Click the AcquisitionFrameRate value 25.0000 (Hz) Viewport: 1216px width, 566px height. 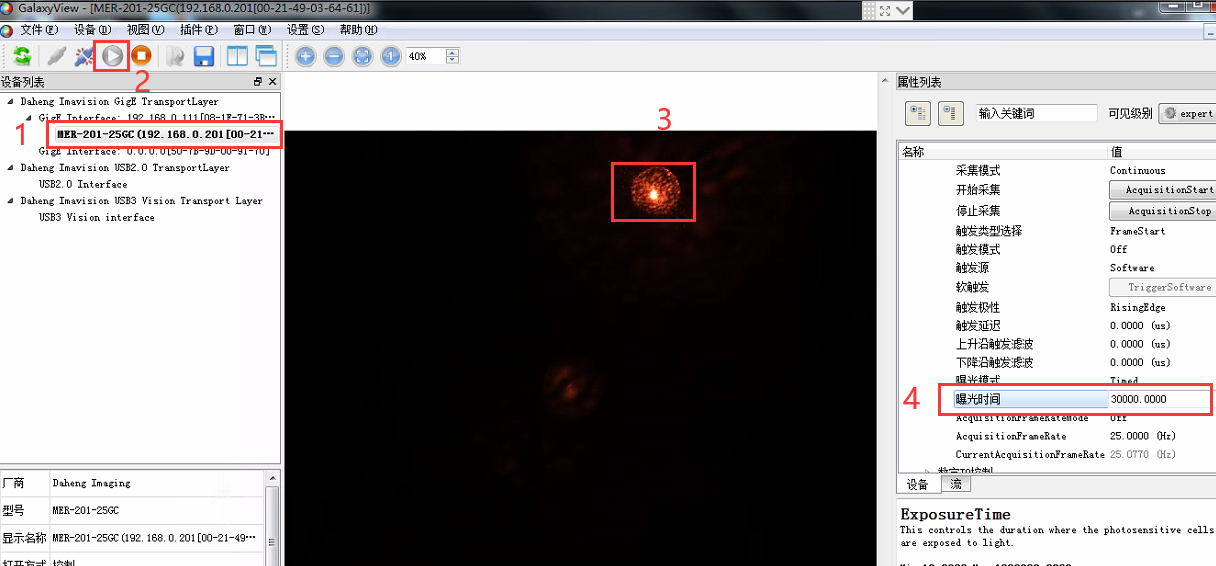pos(1142,436)
